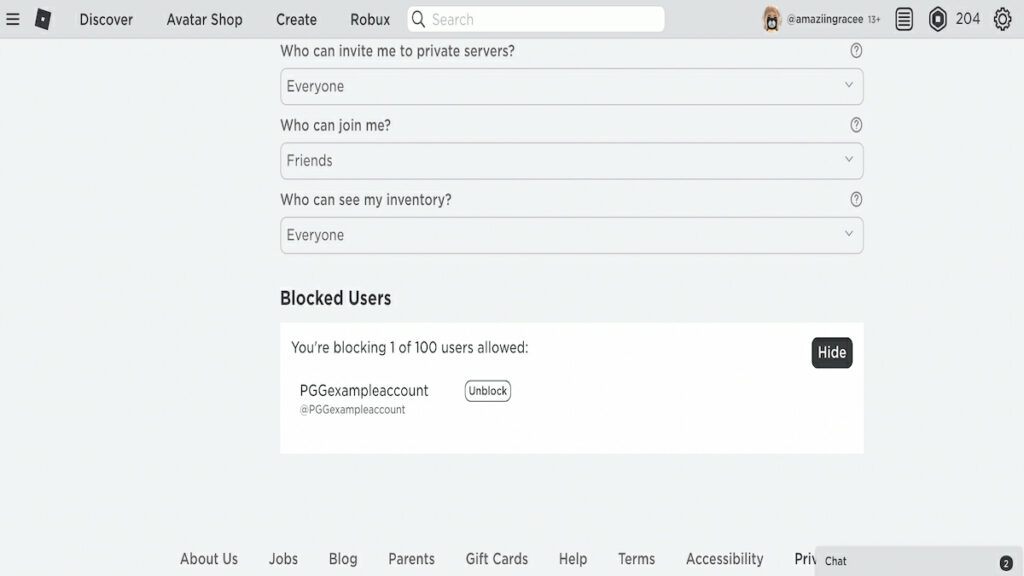Click the amaziingracee avatar thumbnail
The width and height of the screenshot is (1024, 576).
pos(771,19)
